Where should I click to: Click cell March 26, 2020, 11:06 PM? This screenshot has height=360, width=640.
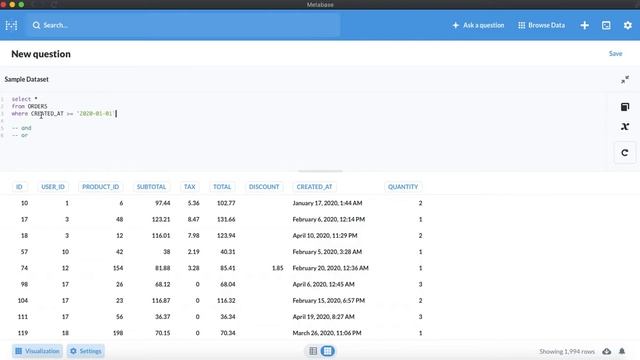pyautogui.click(x=327, y=333)
